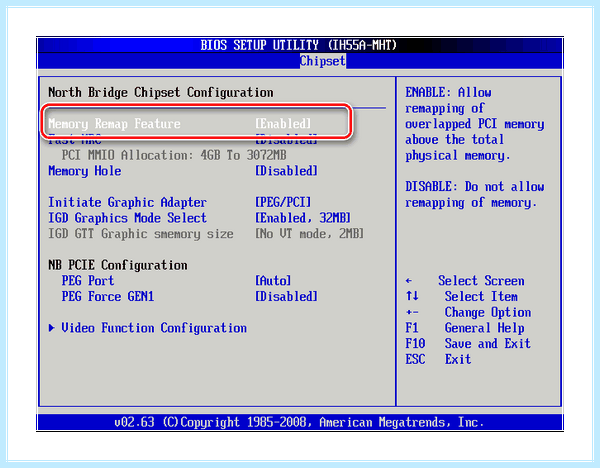Viewport: 600px width, 468px height.
Task: Click the F10 Save and Exit hint
Action: (468, 344)
